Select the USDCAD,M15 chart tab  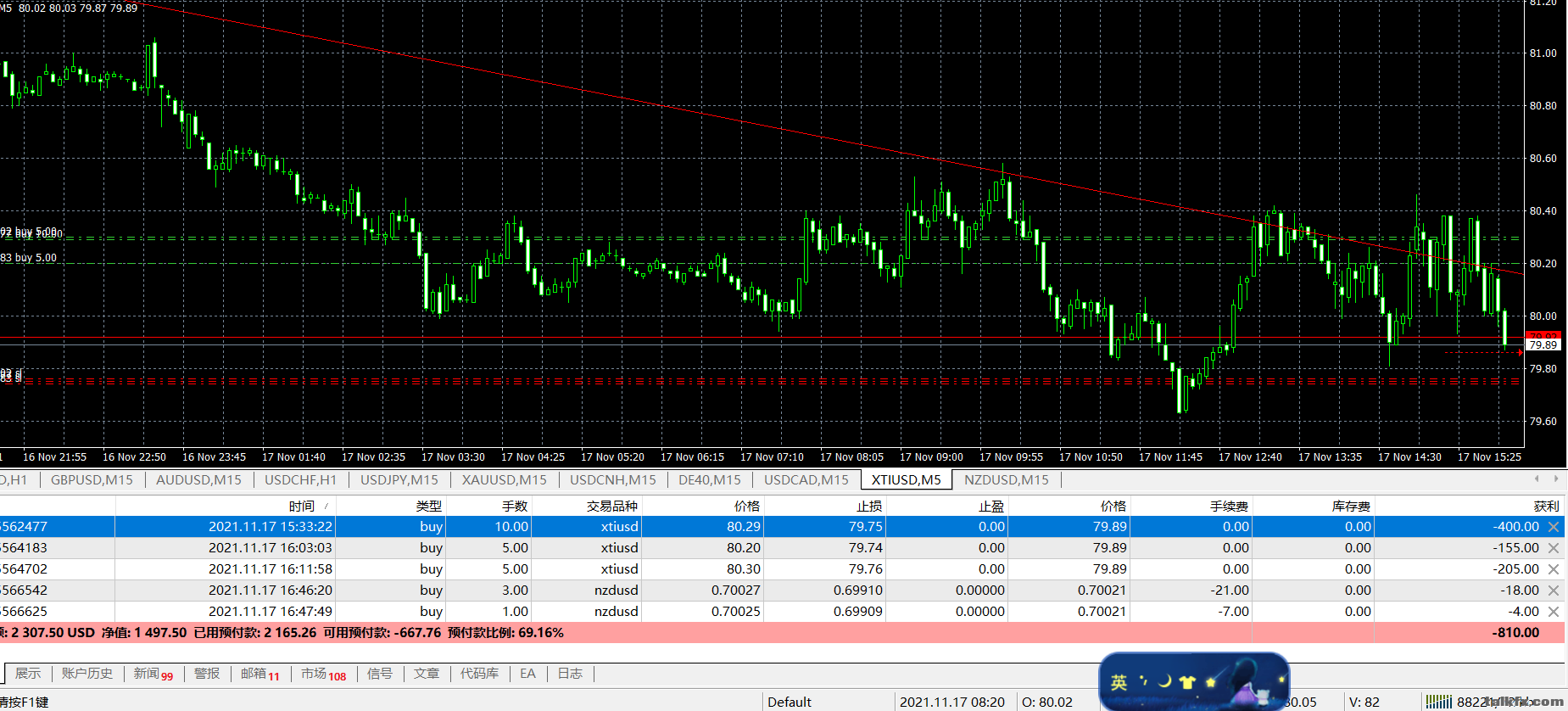click(x=806, y=480)
